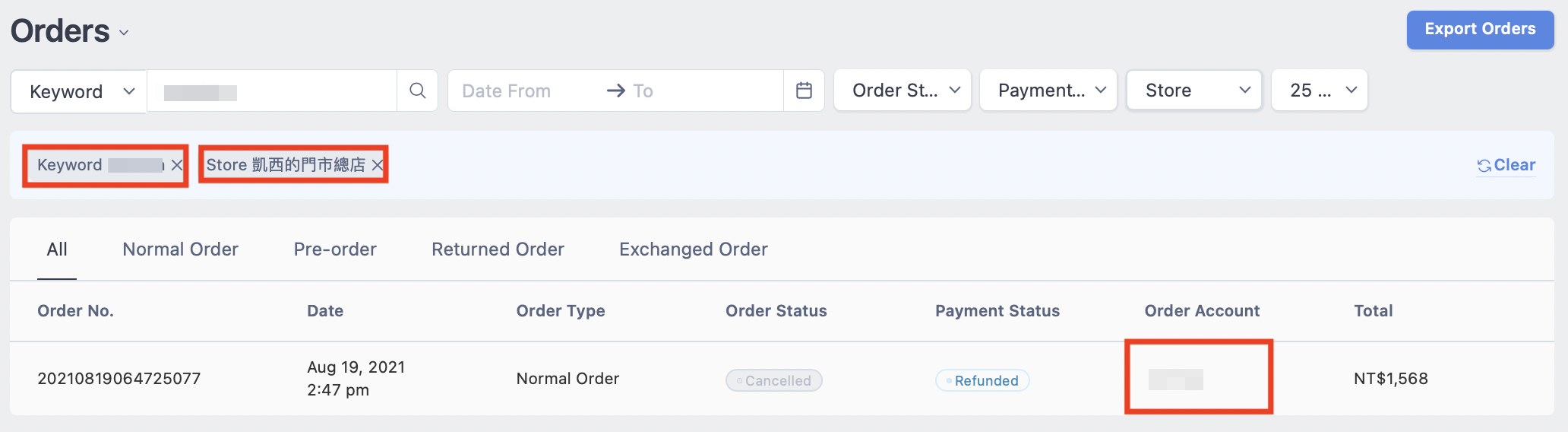Screen dimensions: 1568x432
Task: Remove the Keyword filter tag
Action: pyautogui.click(x=177, y=165)
